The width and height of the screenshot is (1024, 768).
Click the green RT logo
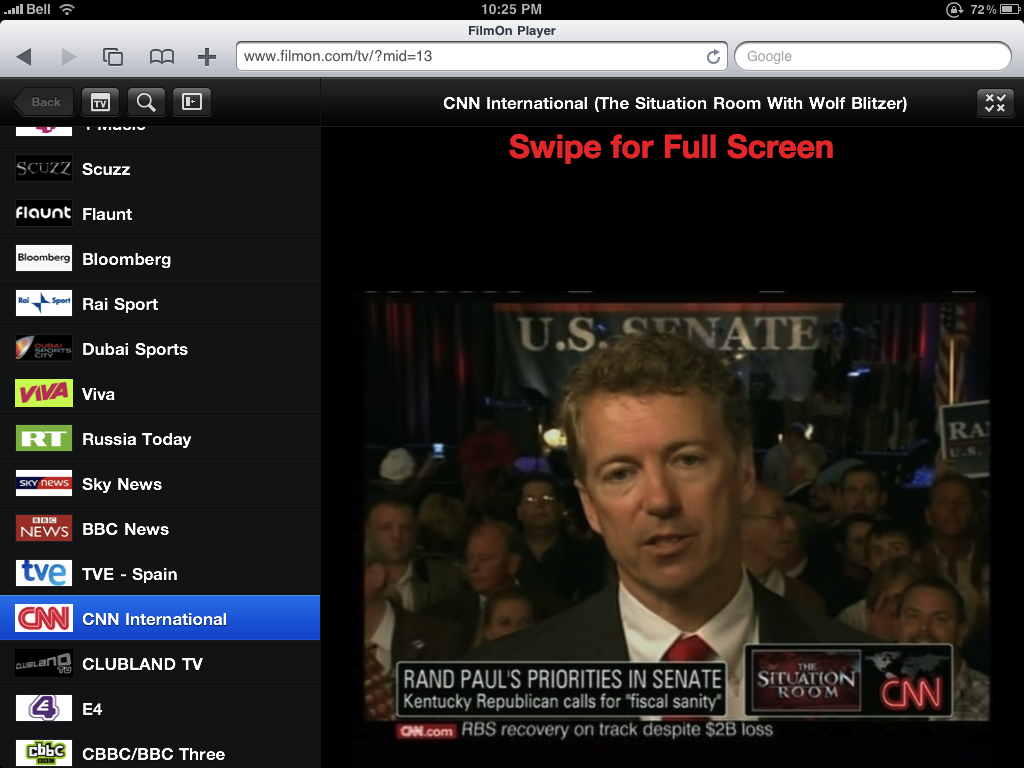[44, 438]
